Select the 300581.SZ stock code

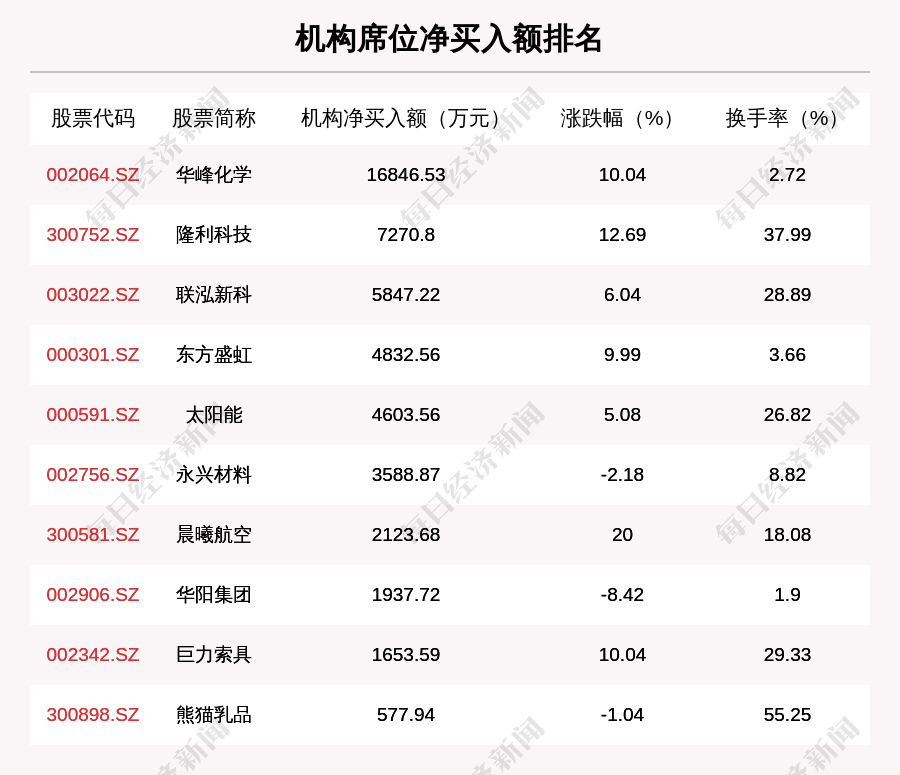click(93, 535)
